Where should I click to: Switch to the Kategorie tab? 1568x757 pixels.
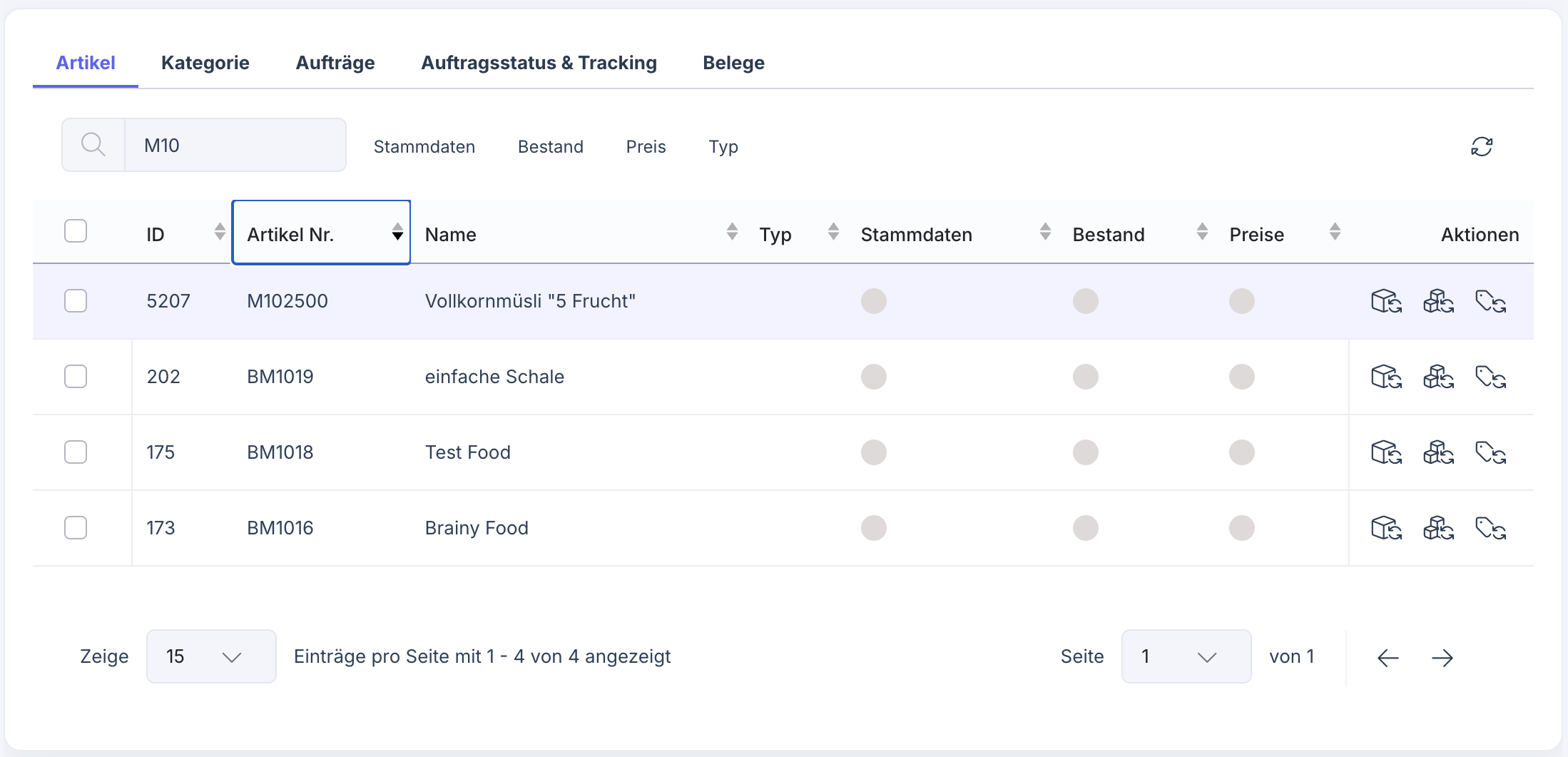click(x=205, y=63)
